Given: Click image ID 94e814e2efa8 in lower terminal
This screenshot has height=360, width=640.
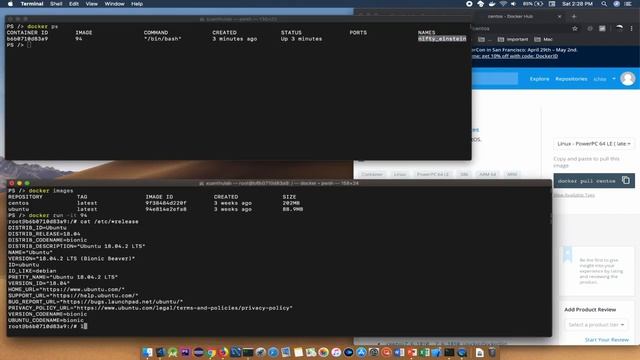Looking at the screenshot, I should tap(166, 209).
